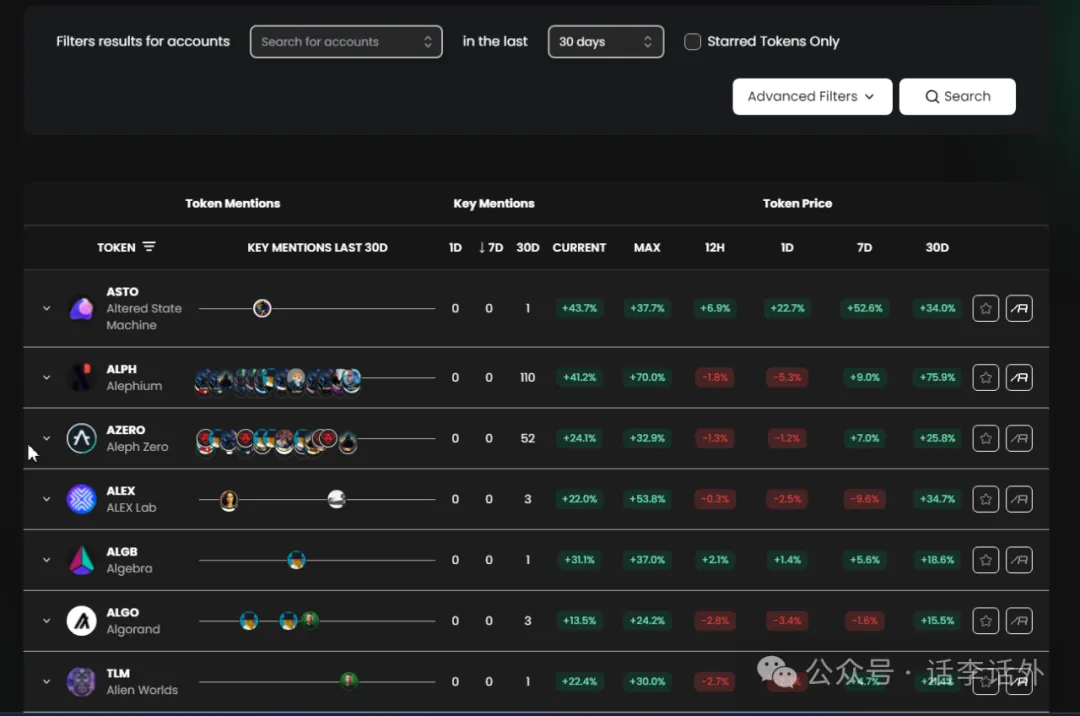Click the Alien Worlds token name
This screenshot has height=716, width=1080.
(x=142, y=690)
